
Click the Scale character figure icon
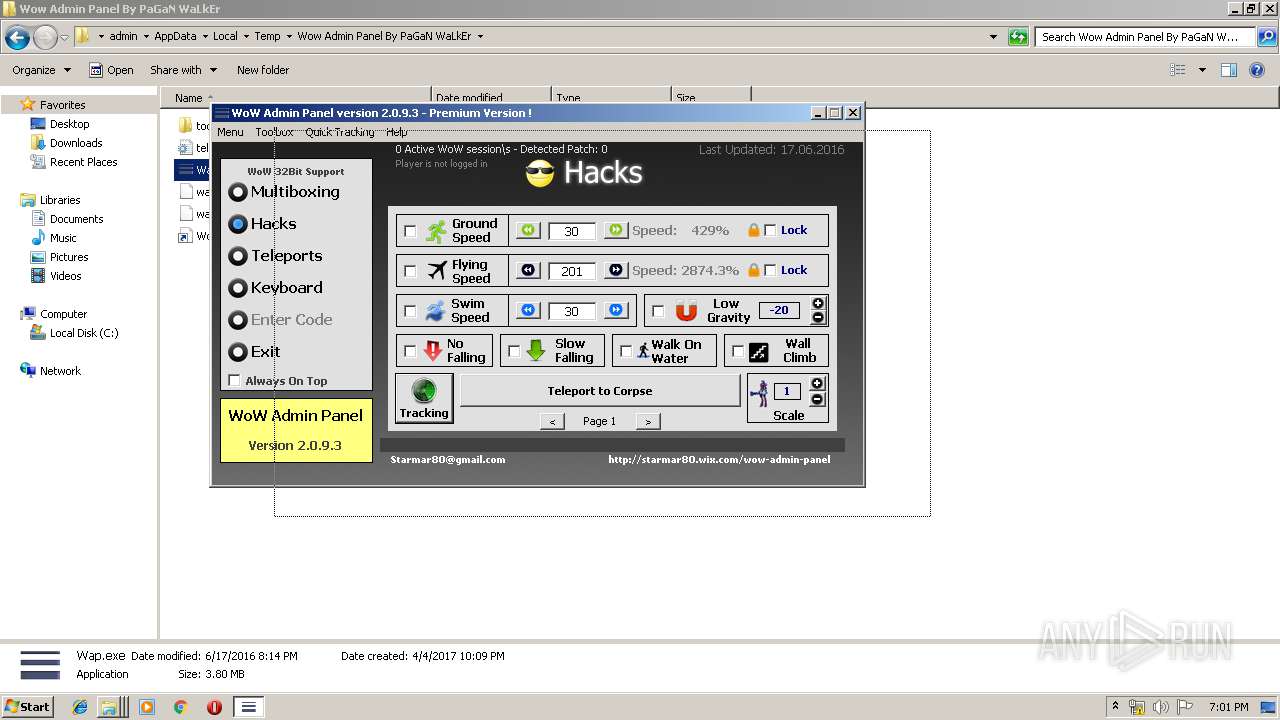[760, 393]
